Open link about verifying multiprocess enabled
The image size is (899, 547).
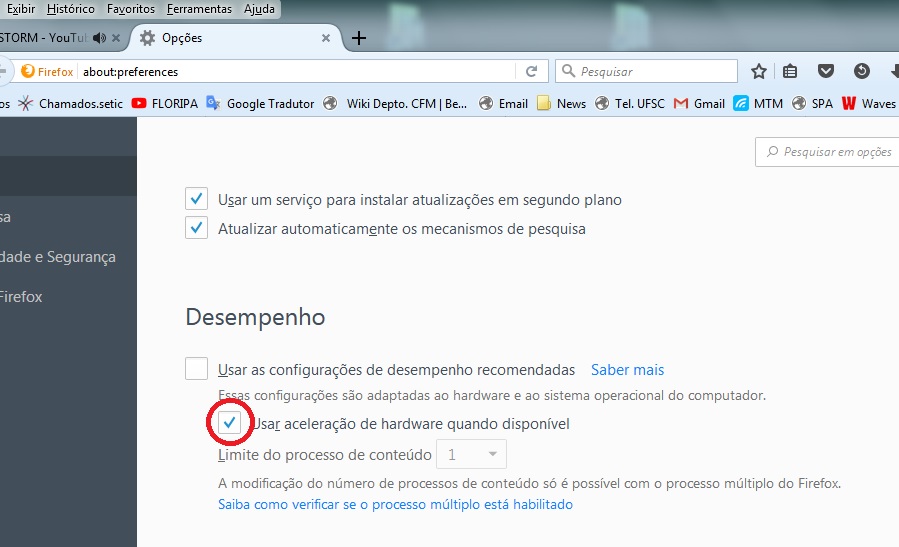point(395,505)
